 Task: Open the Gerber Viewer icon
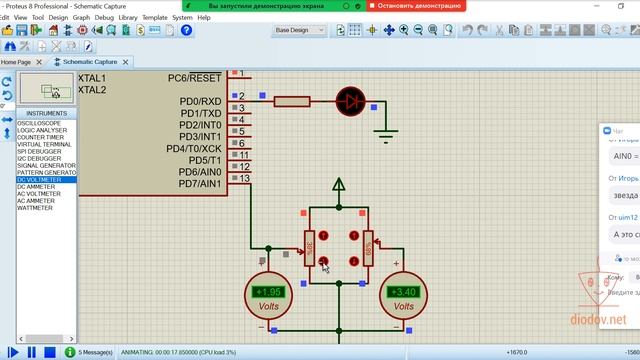click(x=111, y=30)
